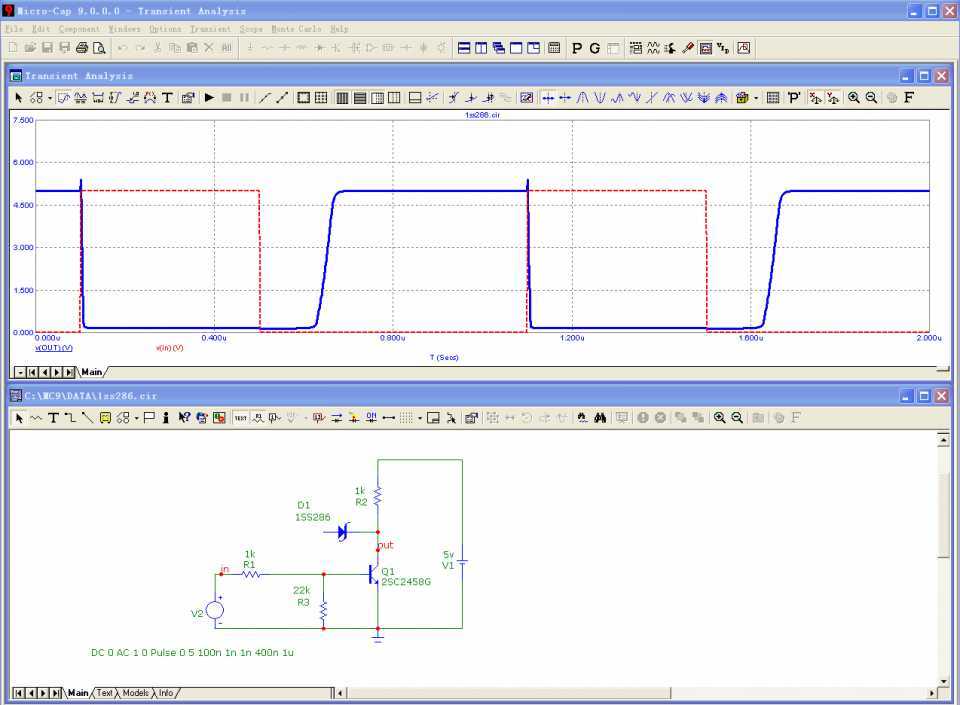Screen dimensions: 960x705
Task: Select the wire tool in schematic toolbar
Action: [70, 417]
